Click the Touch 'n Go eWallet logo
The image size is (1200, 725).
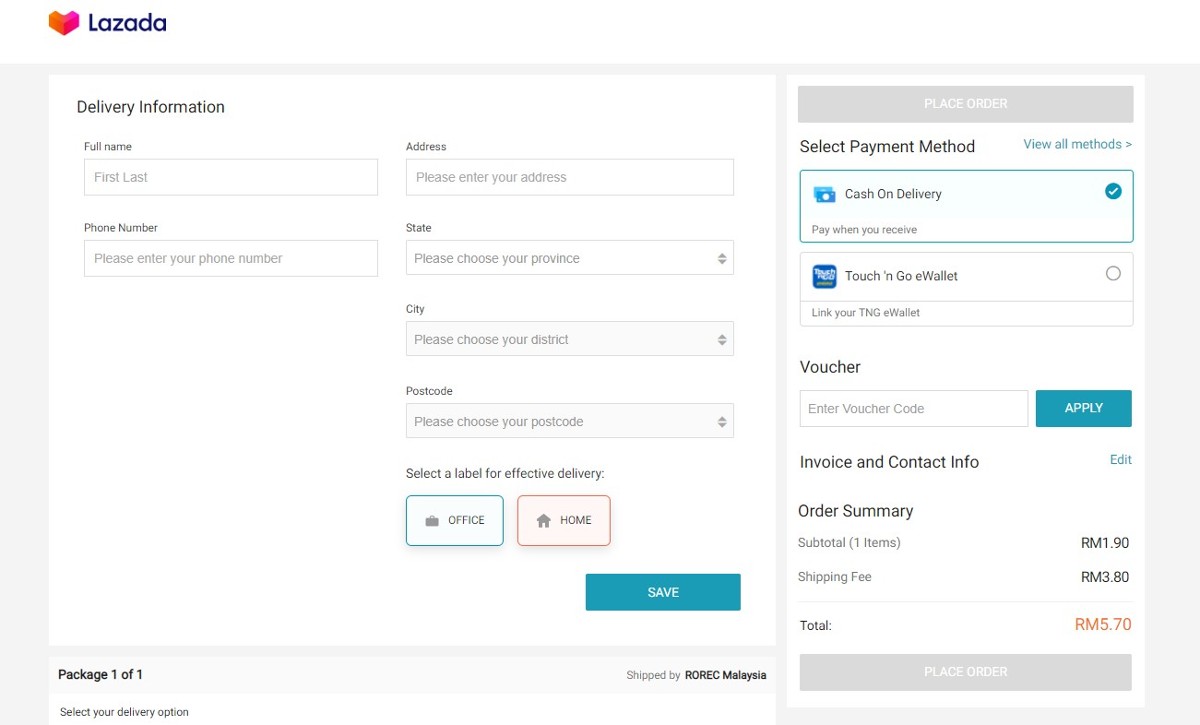point(824,276)
